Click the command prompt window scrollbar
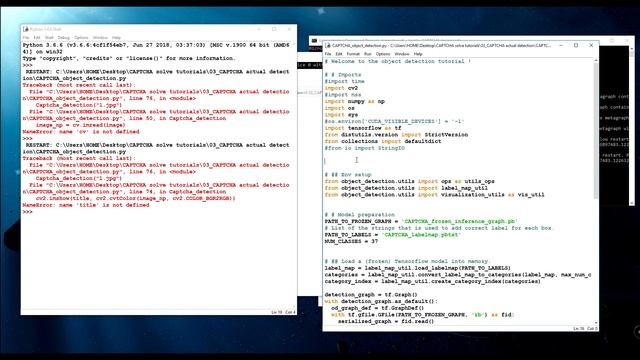The width and height of the screenshot is (640, 360). (x=632, y=125)
